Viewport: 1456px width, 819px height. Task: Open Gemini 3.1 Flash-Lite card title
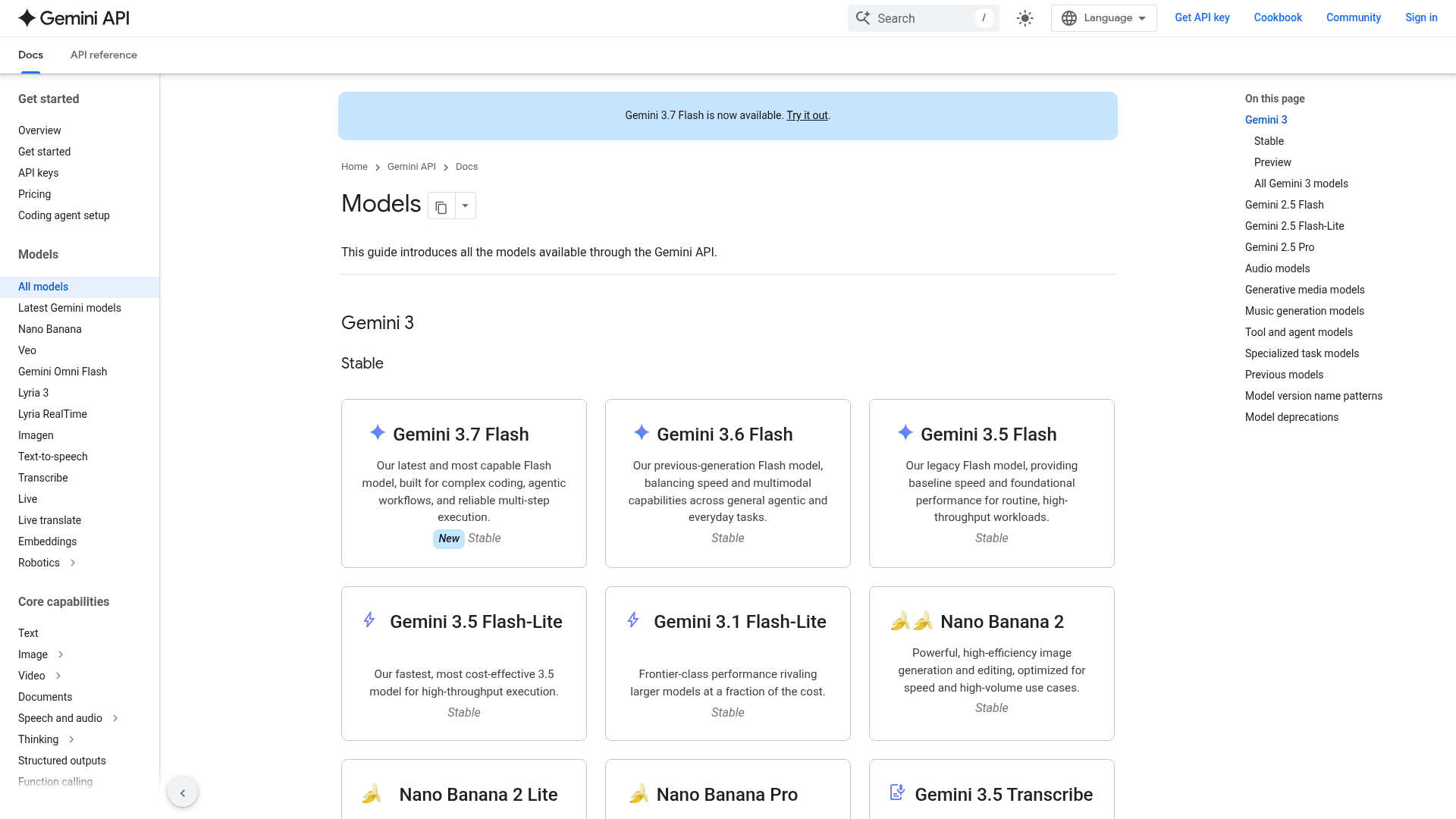tap(740, 622)
